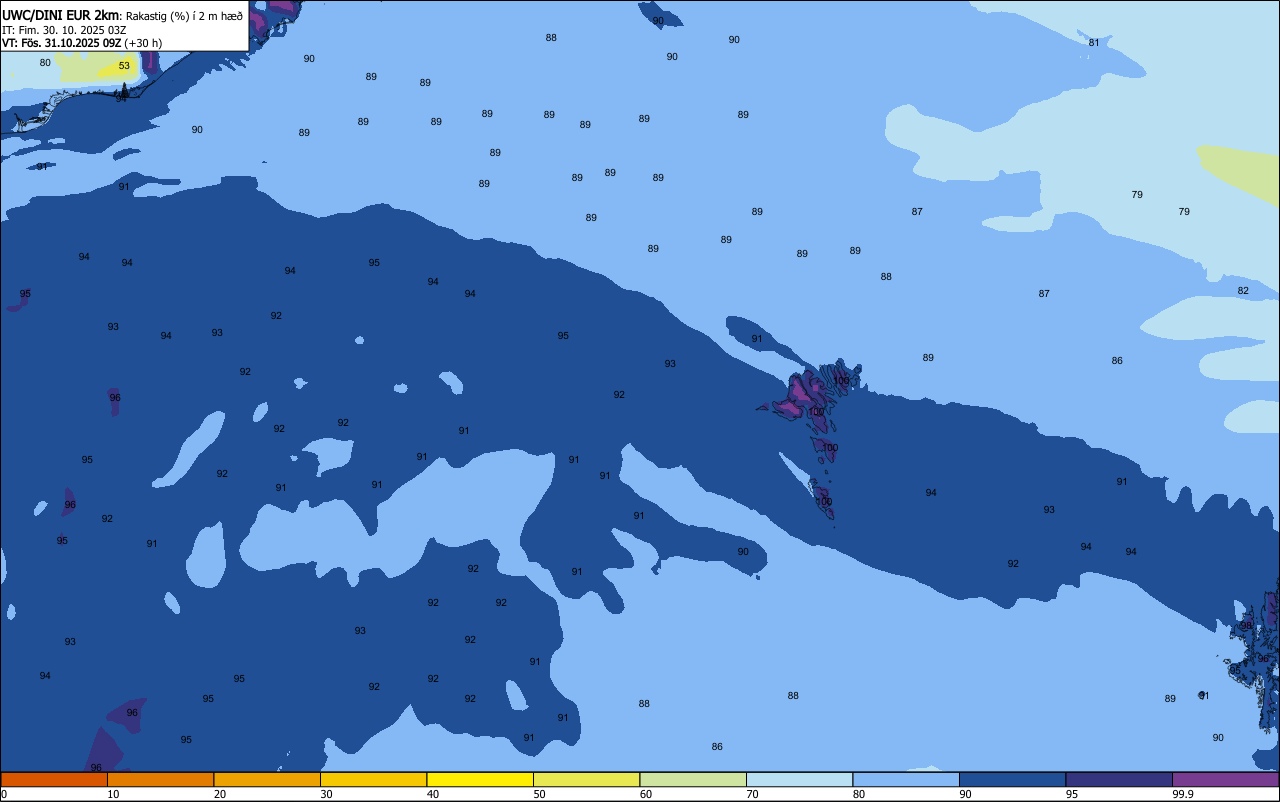
Task: Click the 95–99.9 navy legend swatch
Action: coord(1119,779)
